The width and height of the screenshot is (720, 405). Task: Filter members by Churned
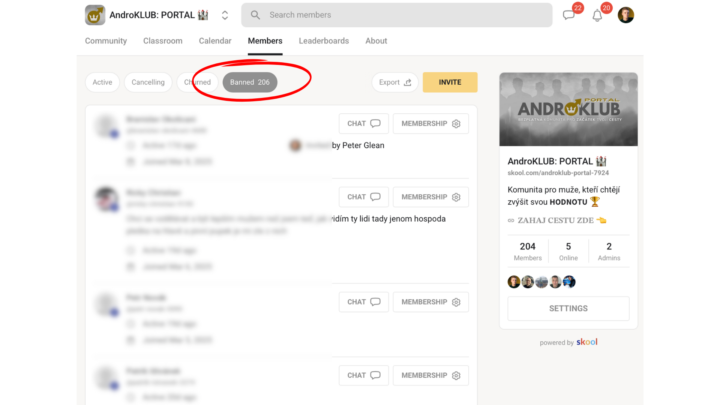click(197, 82)
